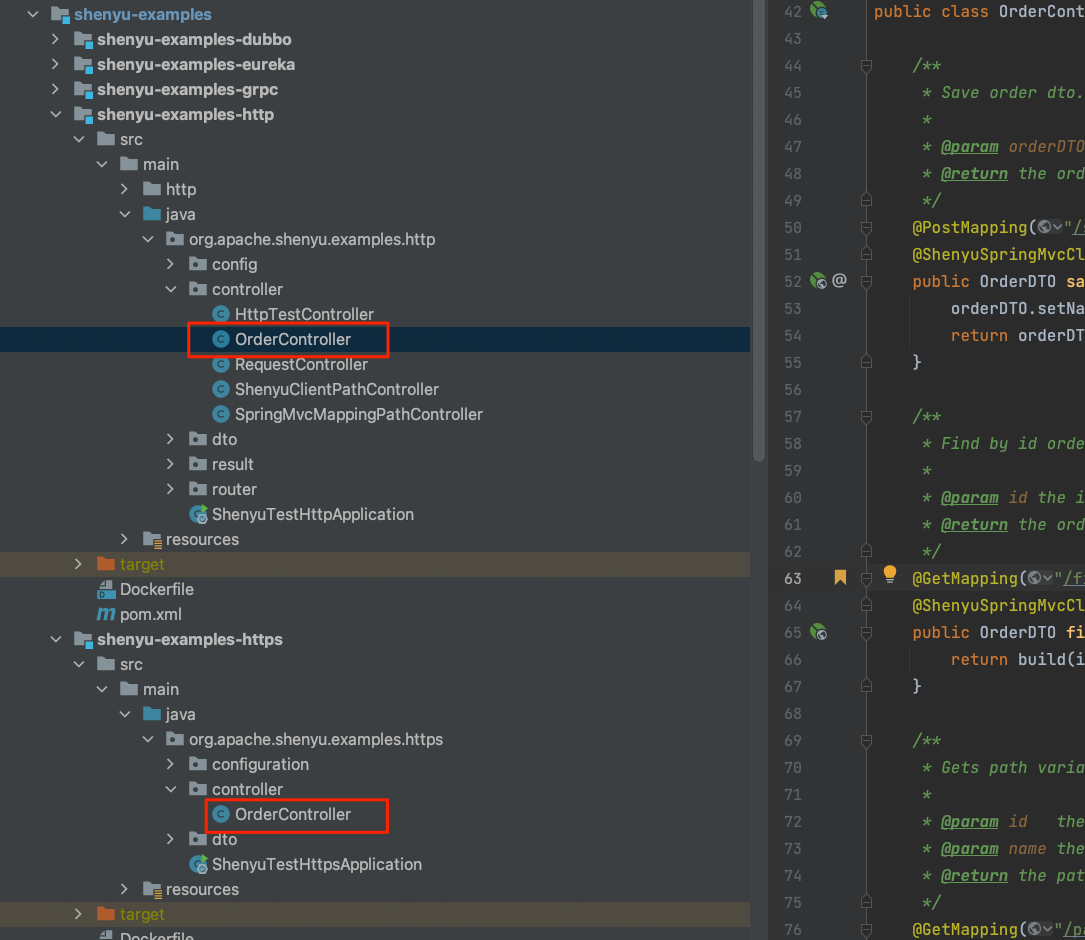The image size is (1085, 940).
Task: Click the project tree vertical scrollbar
Action: [758, 231]
